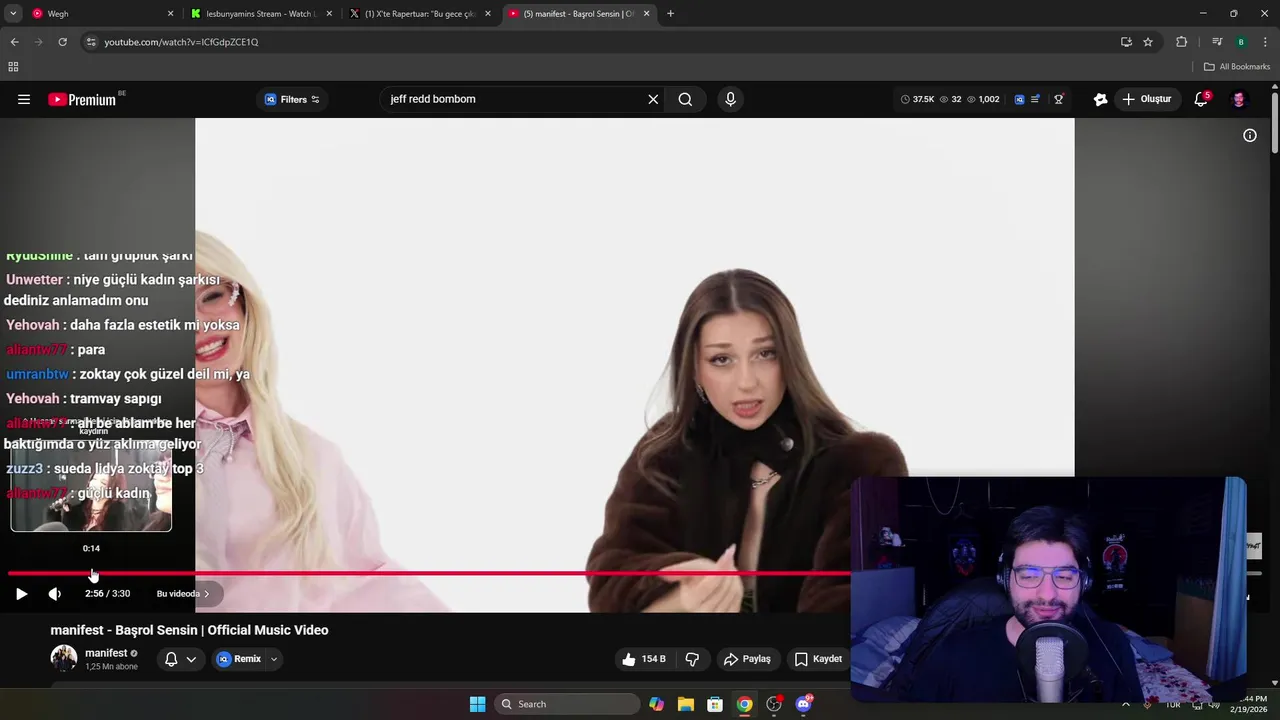This screenshot has height=720, width=1280.
Task: Reload the current page
Action: click(x=62, y=42)
